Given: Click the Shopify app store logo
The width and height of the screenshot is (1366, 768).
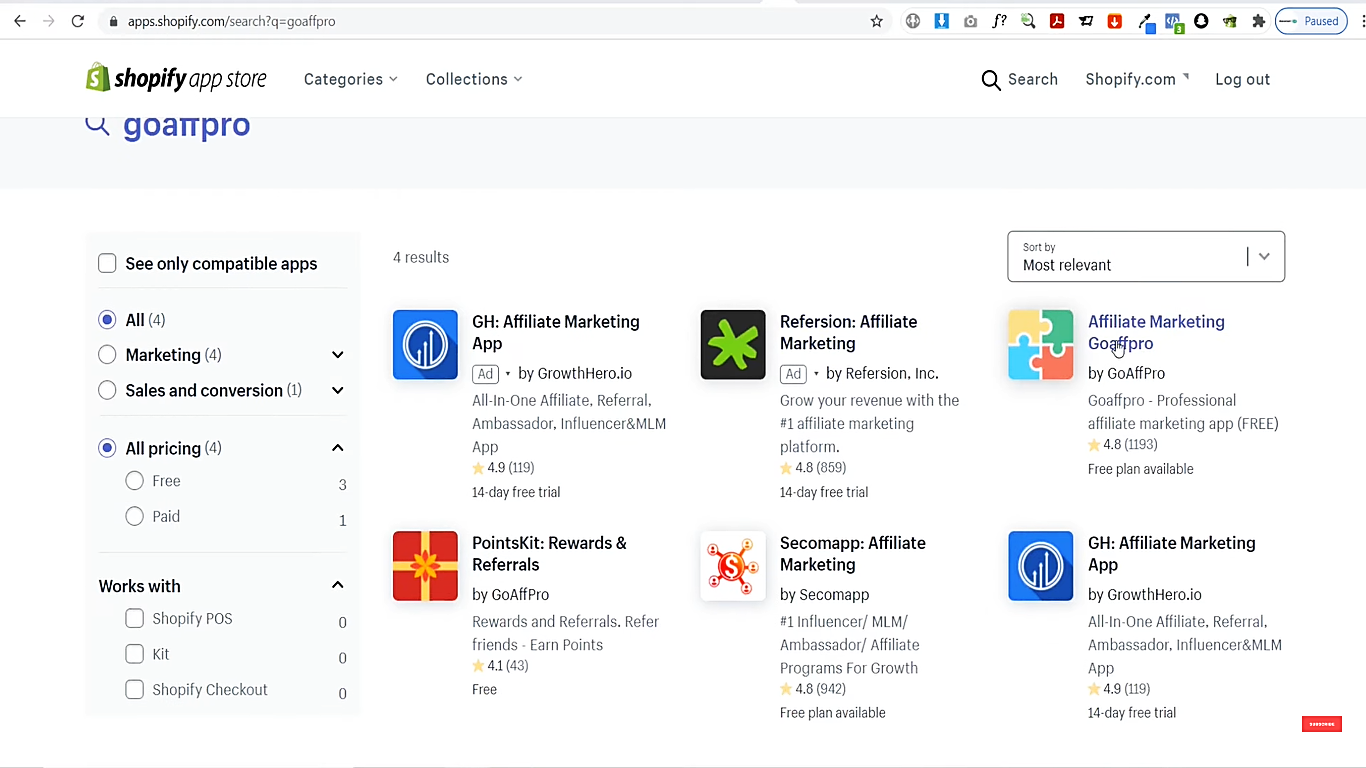Looking at the screenshot, I should click(176, 79).
